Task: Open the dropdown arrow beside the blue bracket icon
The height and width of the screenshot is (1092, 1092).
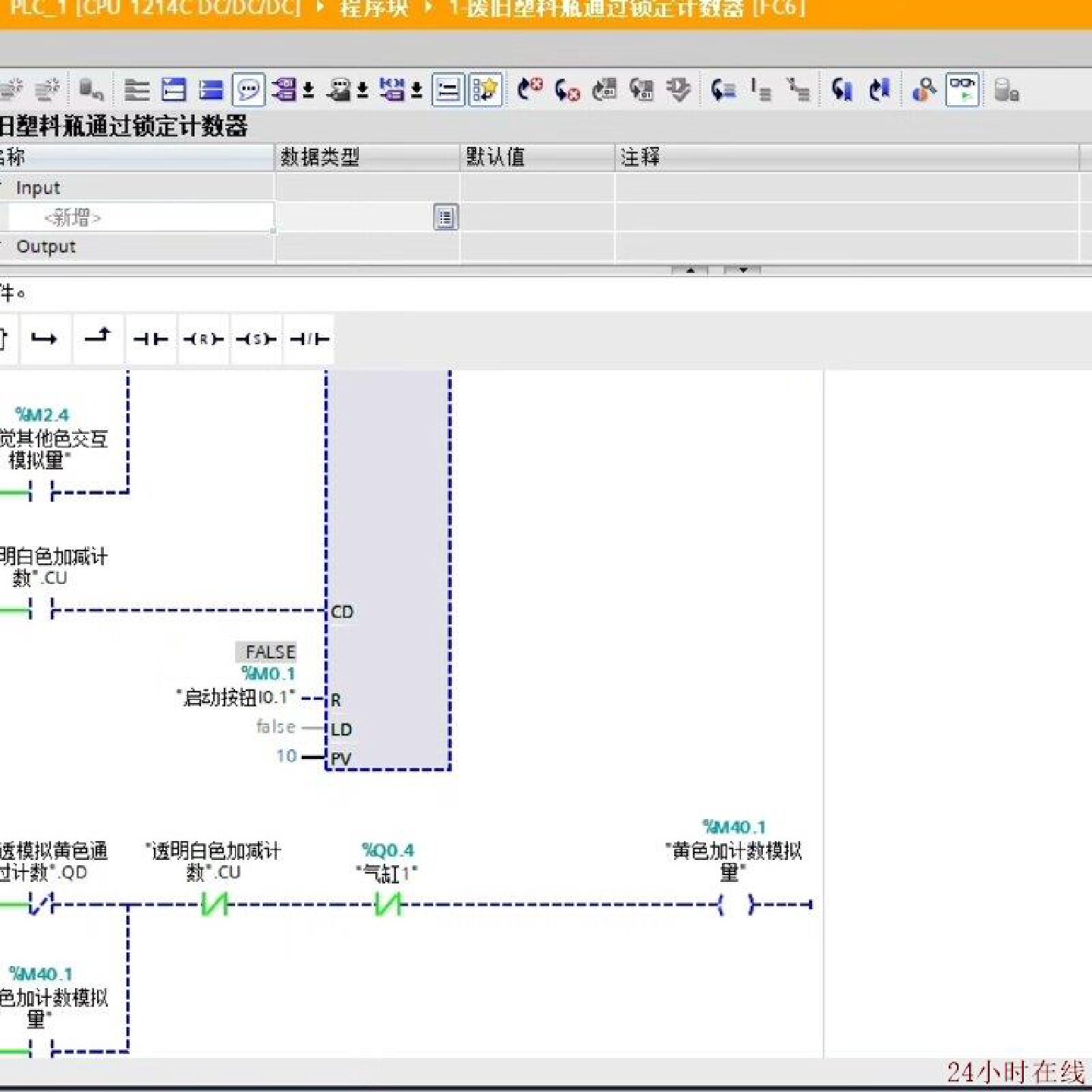Action: click(x=416, y=91)
